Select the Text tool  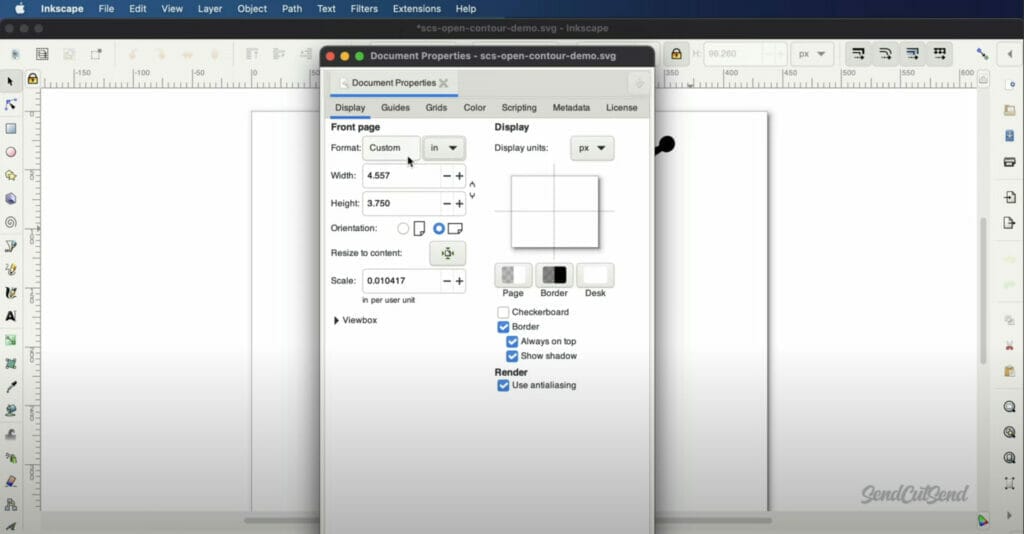click(11, 316)
